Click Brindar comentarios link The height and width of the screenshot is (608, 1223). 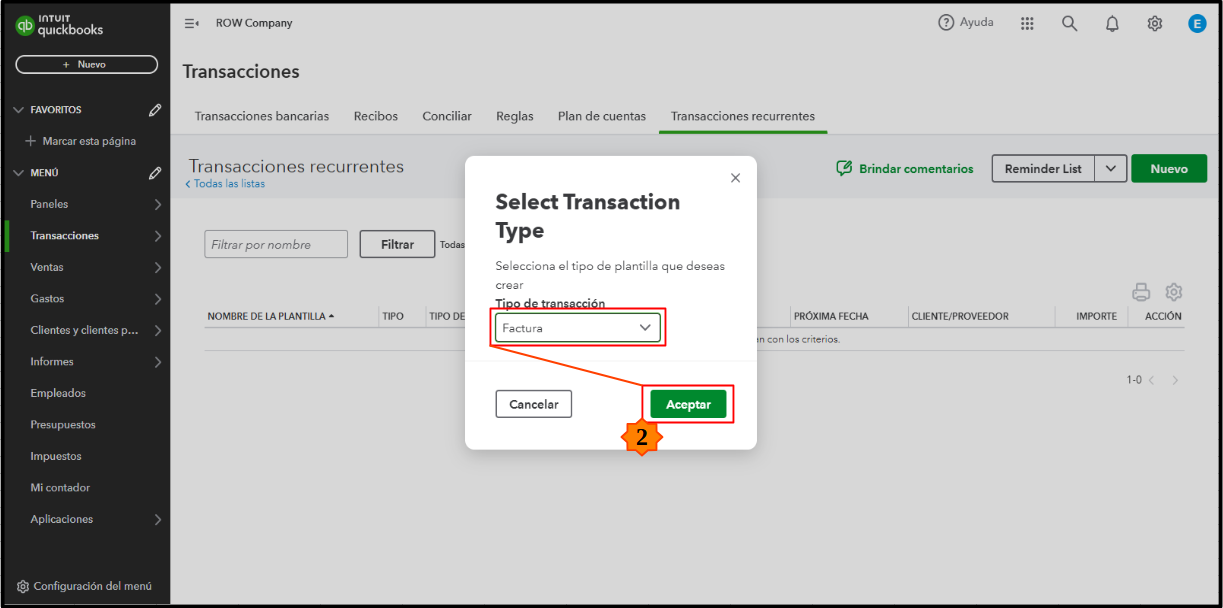905,169
